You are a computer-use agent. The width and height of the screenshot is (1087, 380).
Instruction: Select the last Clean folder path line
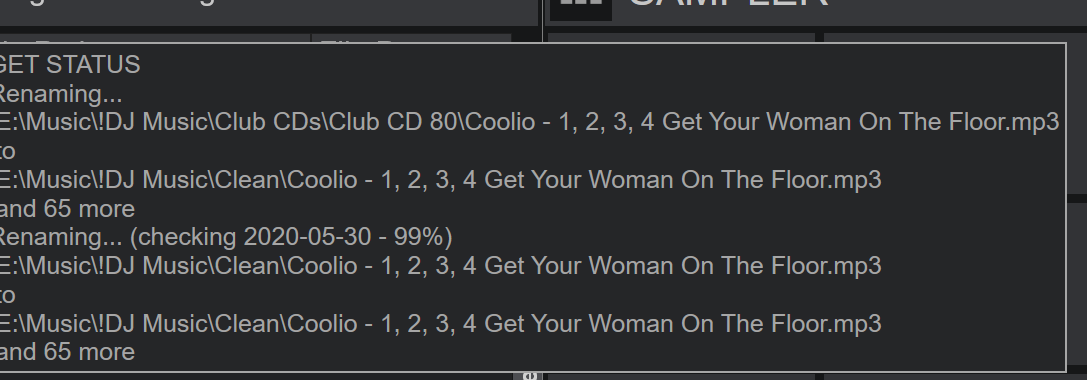[440, 324]
